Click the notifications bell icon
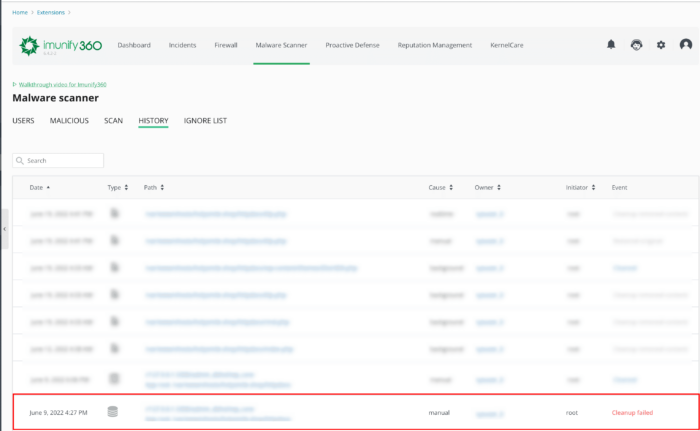 [x=611, y=45]
